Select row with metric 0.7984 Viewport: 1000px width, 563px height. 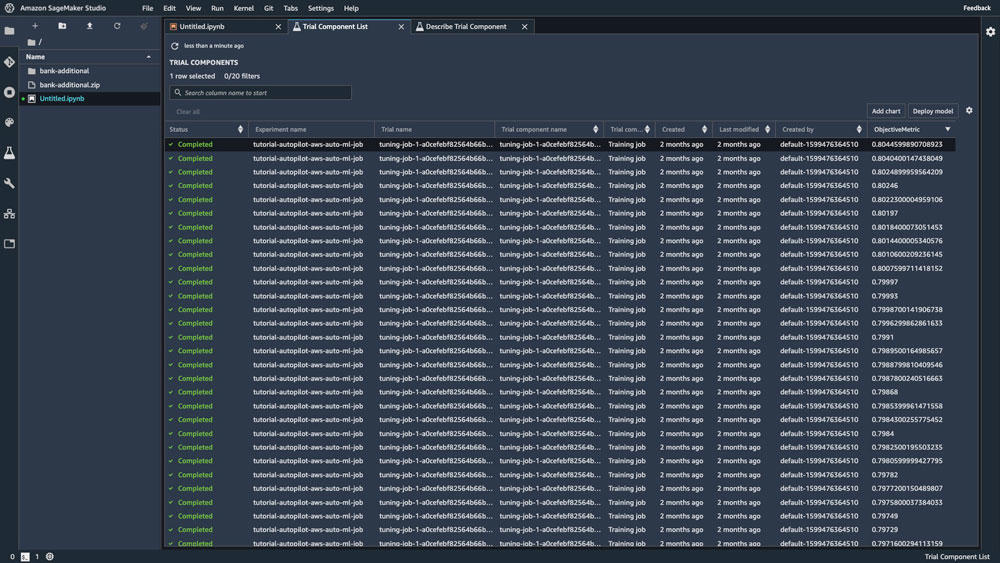click(560, 434)
